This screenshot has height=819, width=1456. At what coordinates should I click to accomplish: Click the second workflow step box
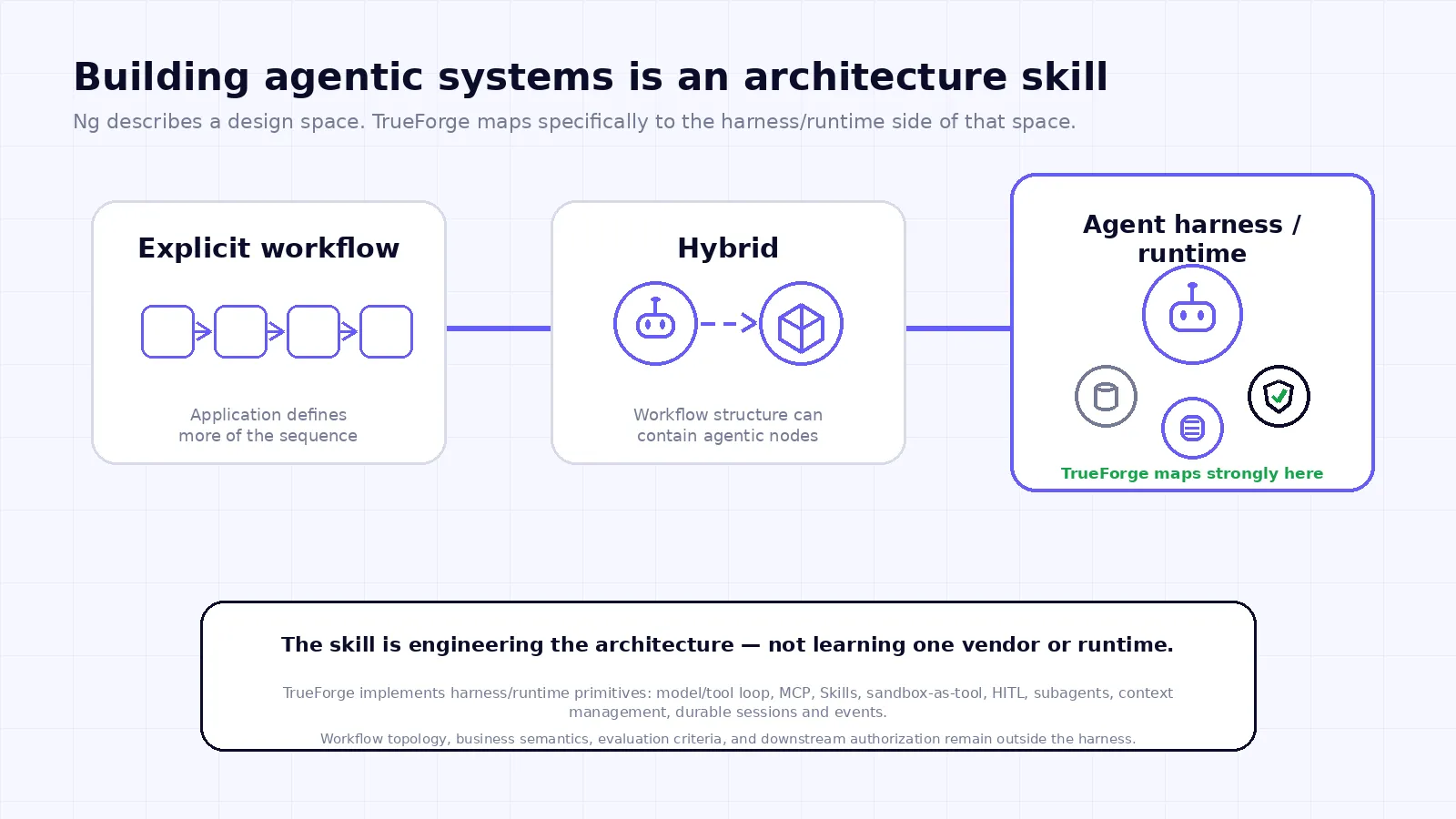240,331
